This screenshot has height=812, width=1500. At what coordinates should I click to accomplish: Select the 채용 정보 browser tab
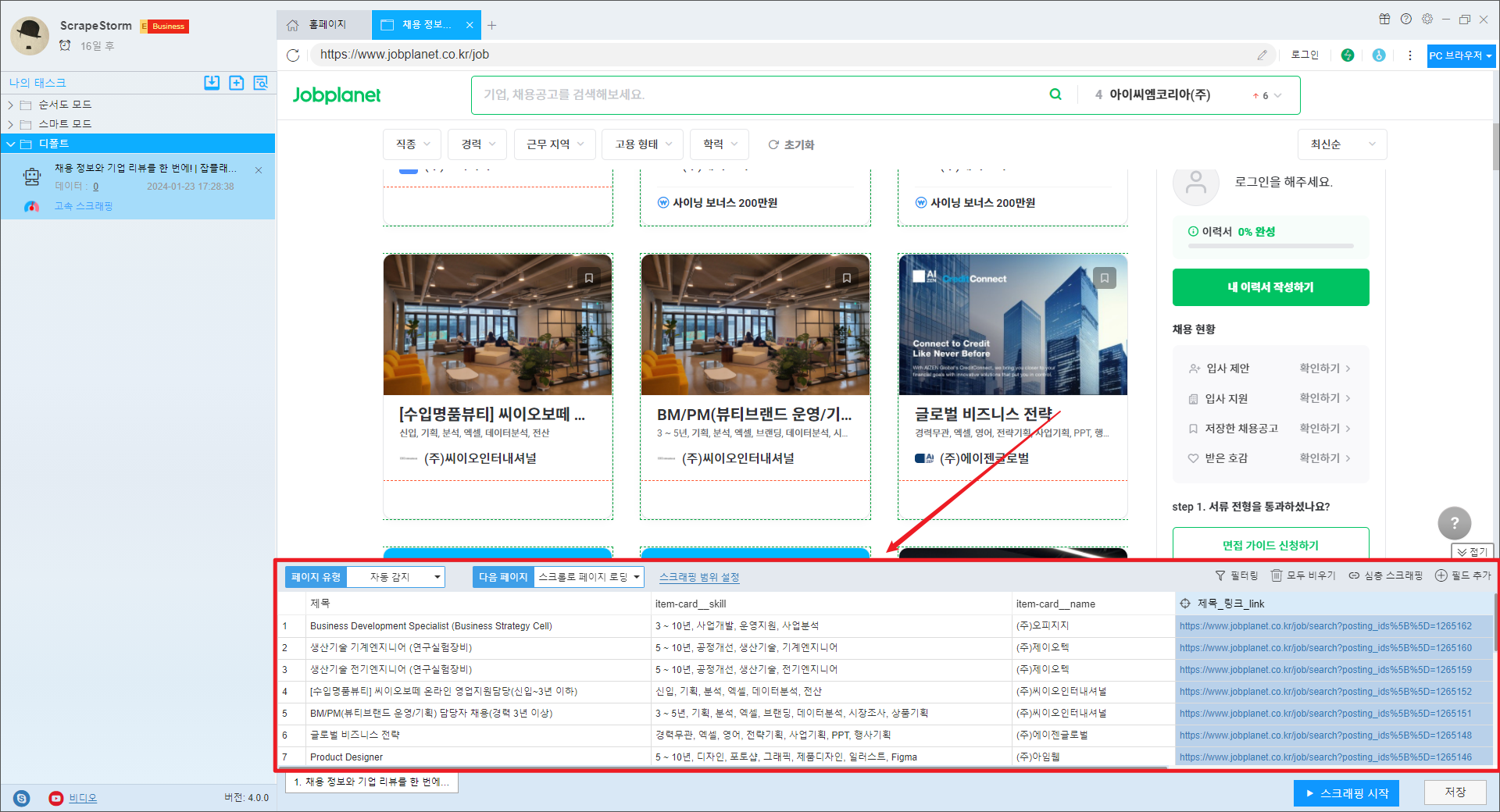pos(427,25)
